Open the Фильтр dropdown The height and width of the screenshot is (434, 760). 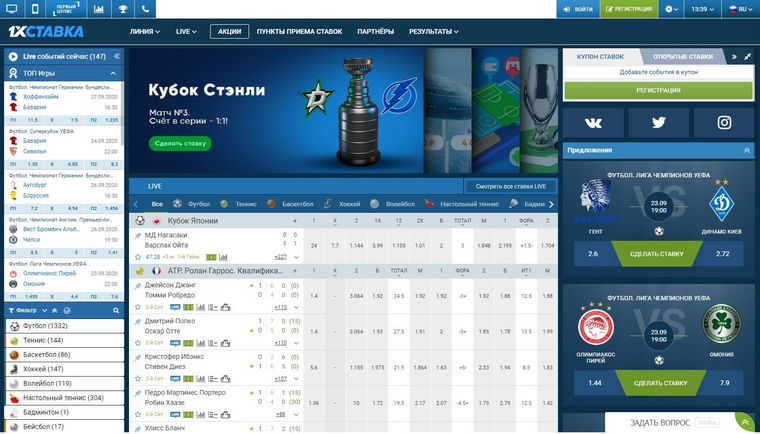pyautogui.click(x=28, y=310)
